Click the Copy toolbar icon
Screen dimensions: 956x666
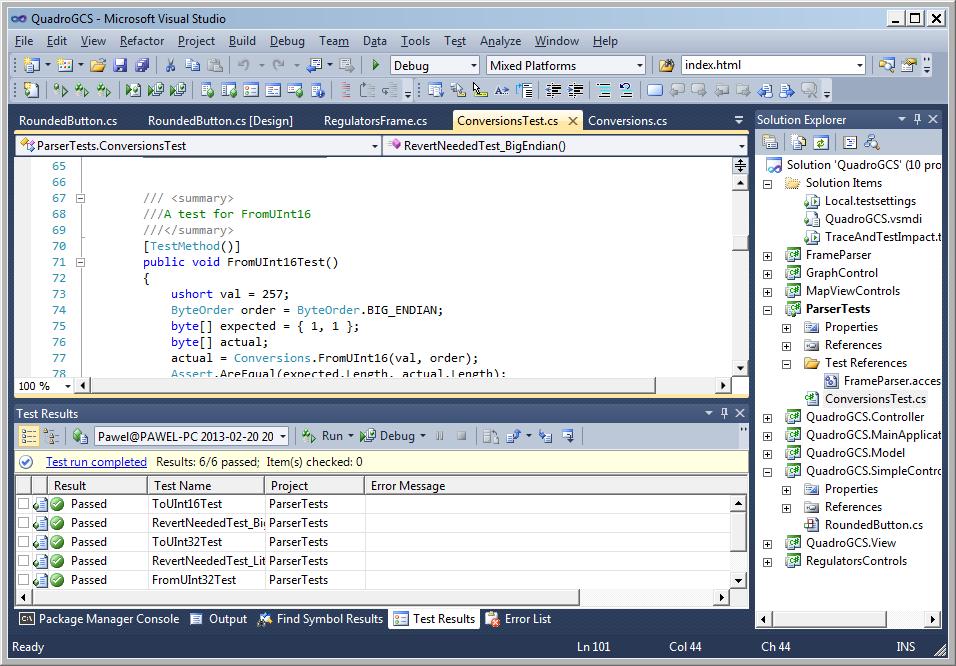193,65
